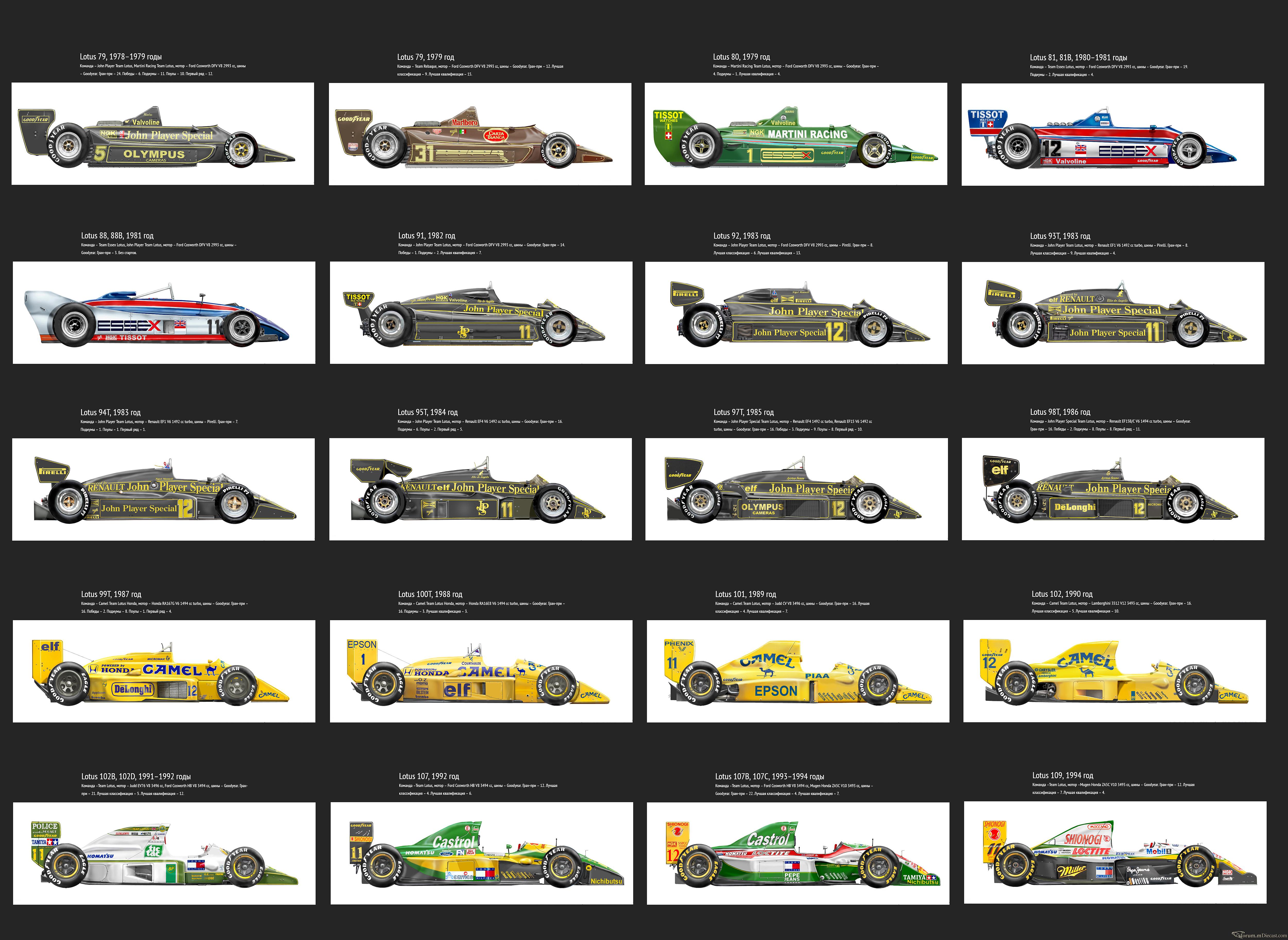Select the white and green Lotus 102B Komatsu car
Screen dimensions: 1288x940
pyautogui.click(x=164, y=853)
